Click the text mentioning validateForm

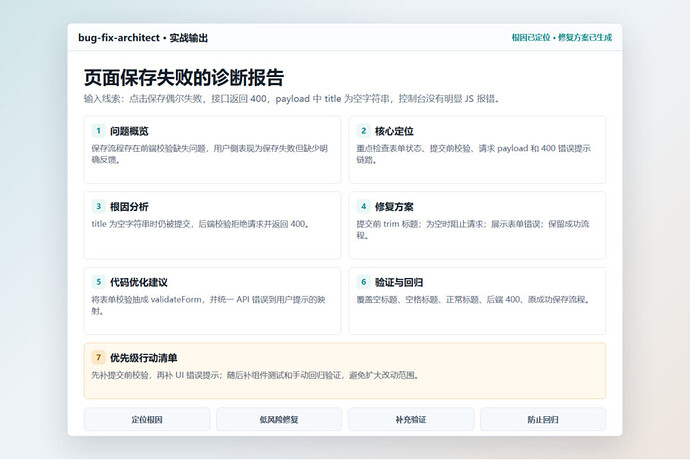click(209, 305)
